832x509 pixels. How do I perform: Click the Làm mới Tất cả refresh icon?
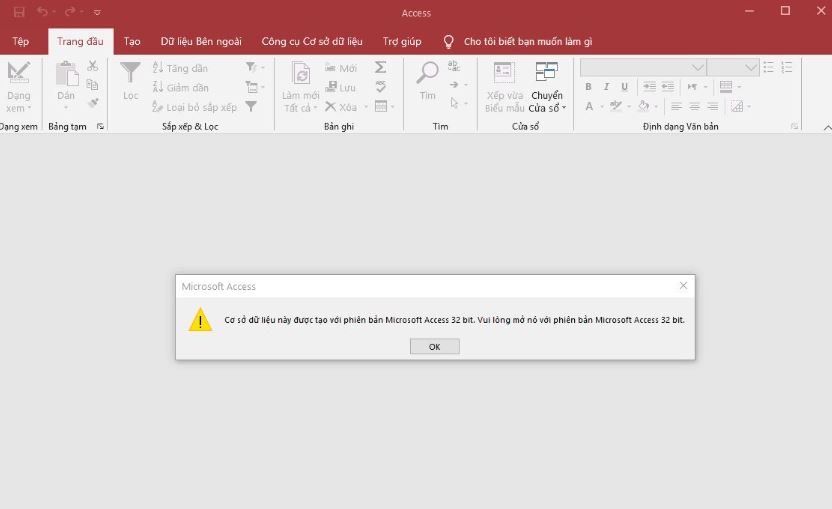(300, 73)
